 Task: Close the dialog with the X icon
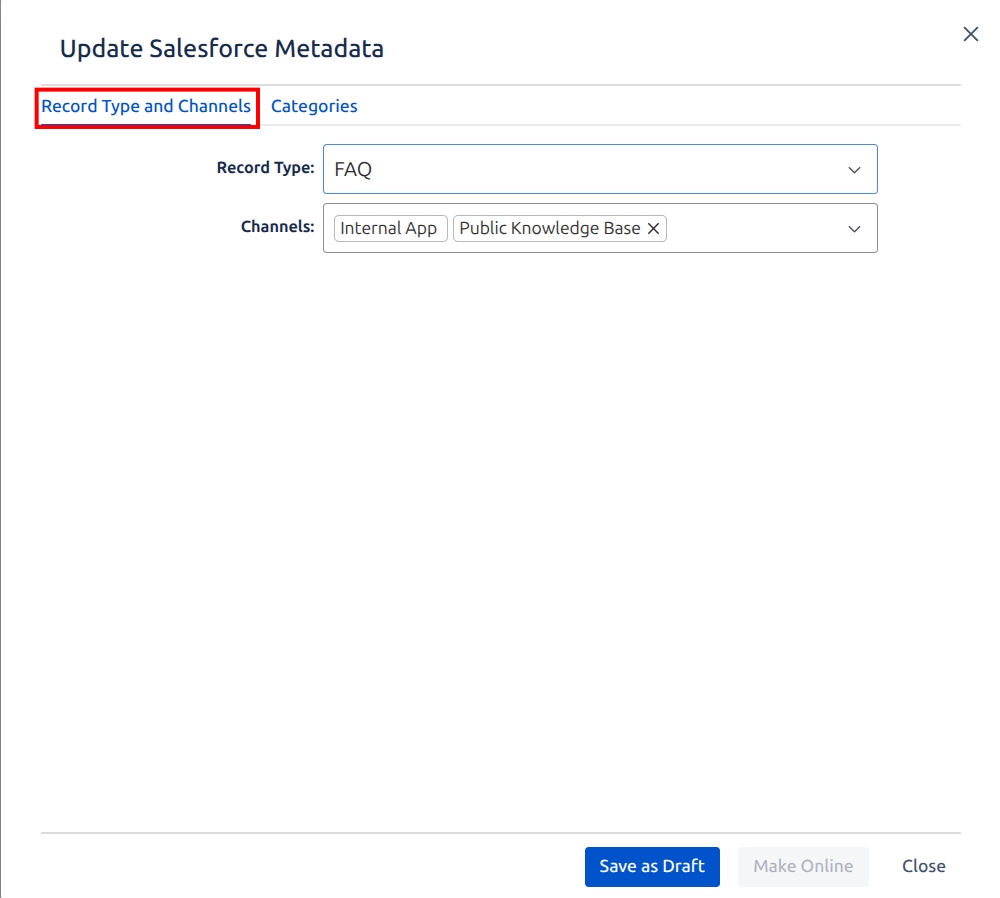(x=970, y=34)
